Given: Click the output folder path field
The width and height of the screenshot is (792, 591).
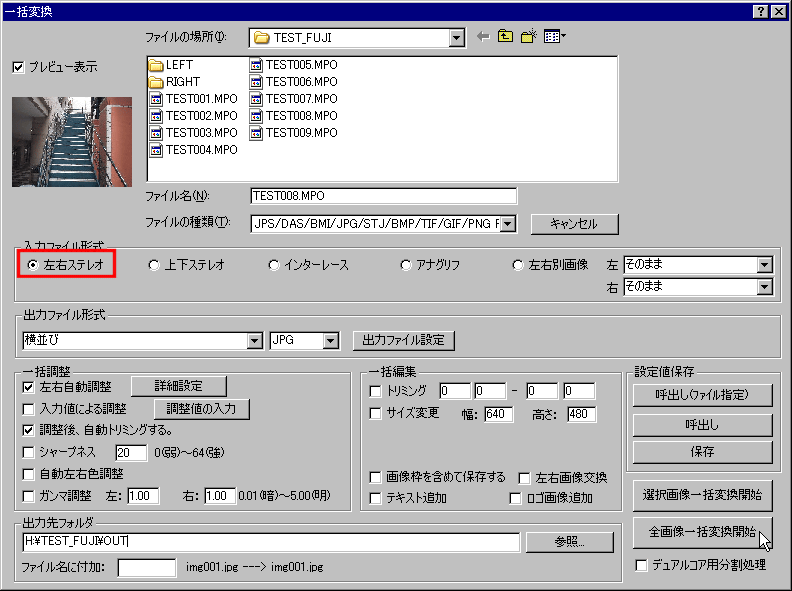Looking at the screenshot, I should [271, 542].
